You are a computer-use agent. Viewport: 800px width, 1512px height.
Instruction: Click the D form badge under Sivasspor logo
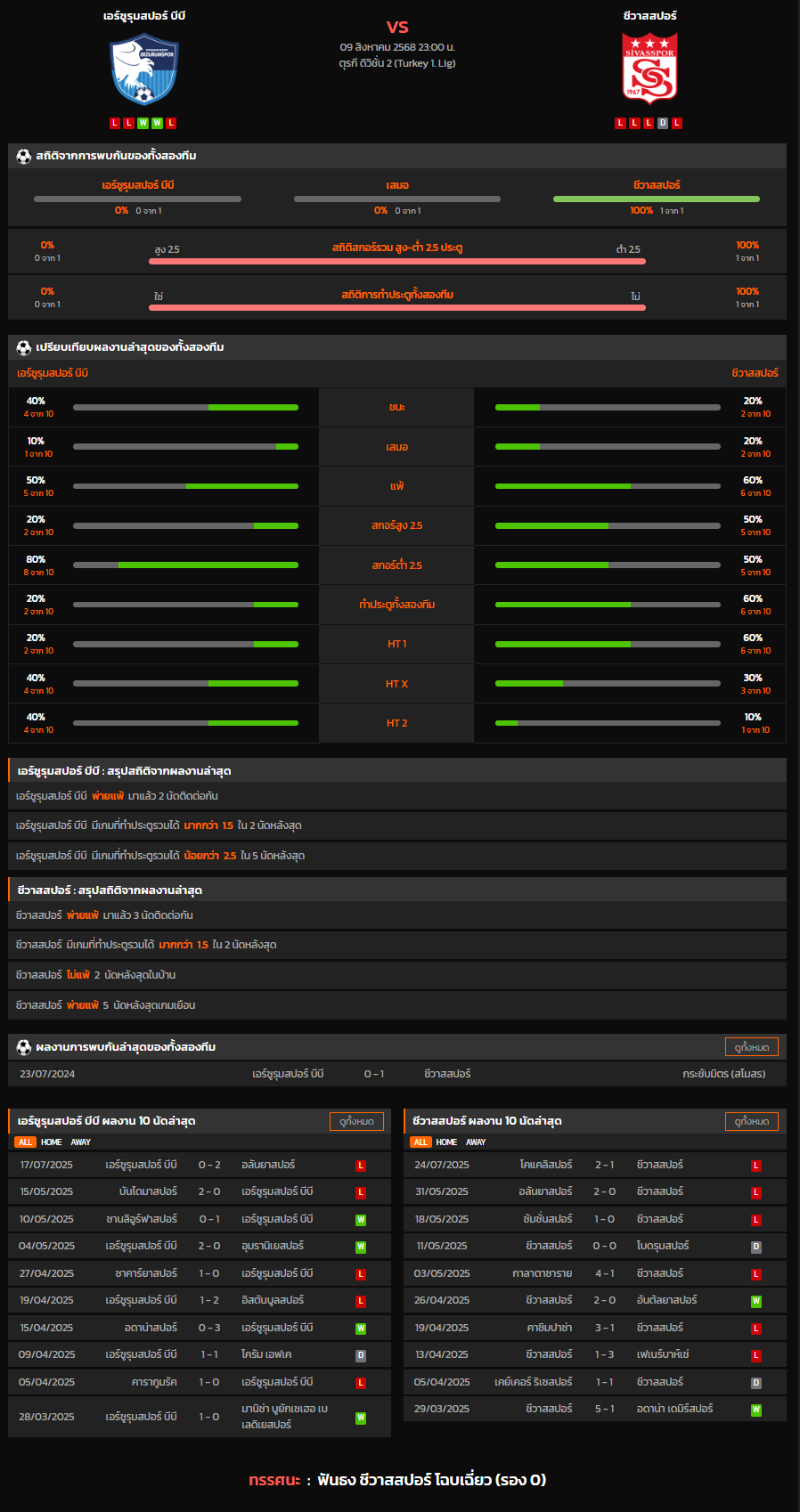663,123
